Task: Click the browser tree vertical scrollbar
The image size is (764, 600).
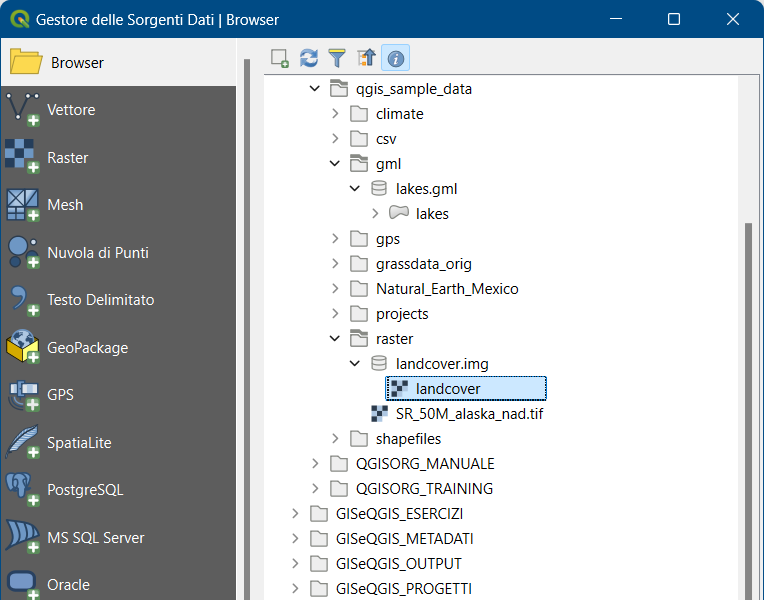Action: (x=748, y=409)
